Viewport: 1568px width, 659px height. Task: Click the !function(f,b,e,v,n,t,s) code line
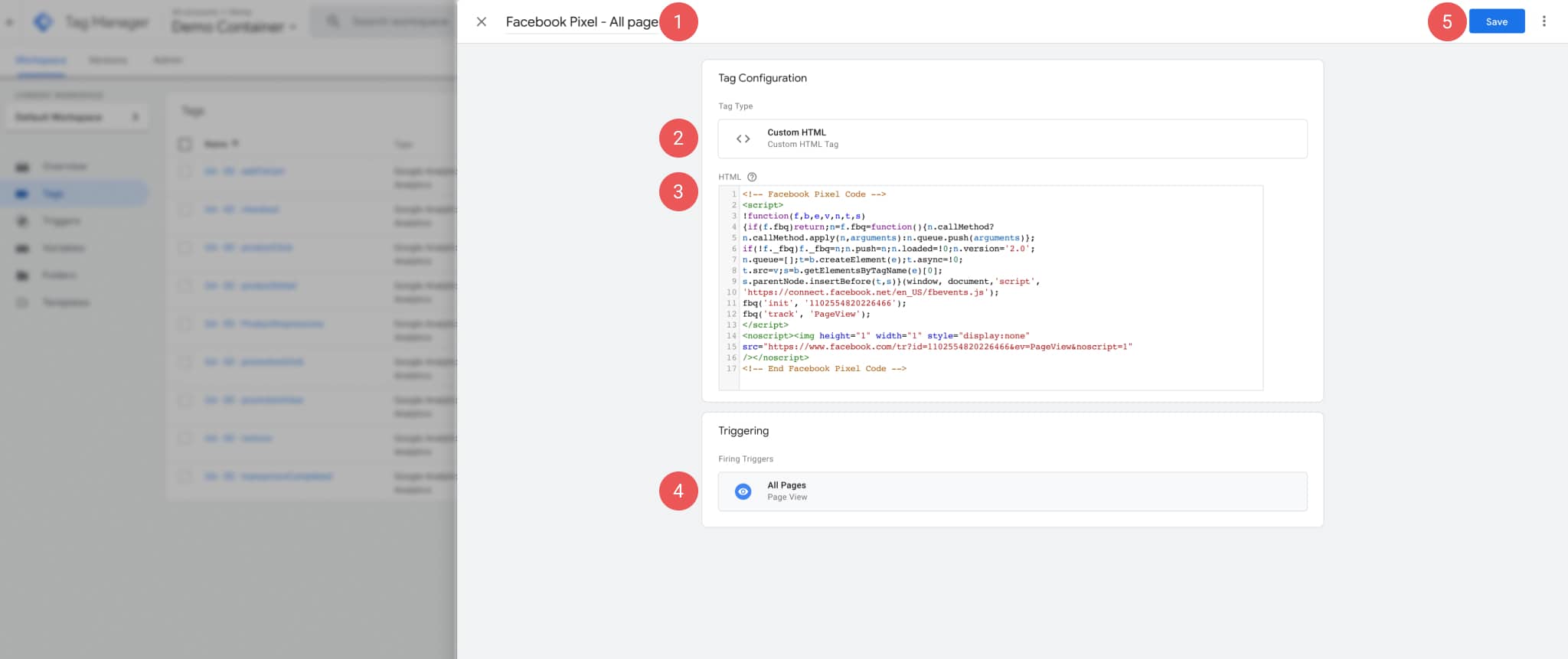point(803,216)
